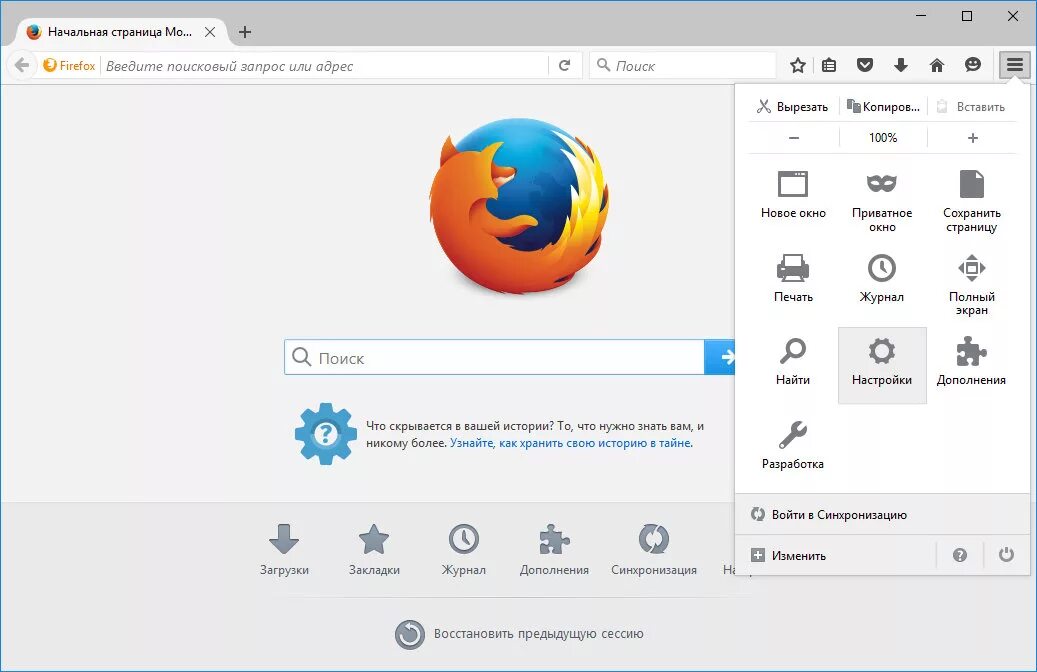Submit search with blue arrow button
The image size is (1037, 672).
[x=720, y=357]
